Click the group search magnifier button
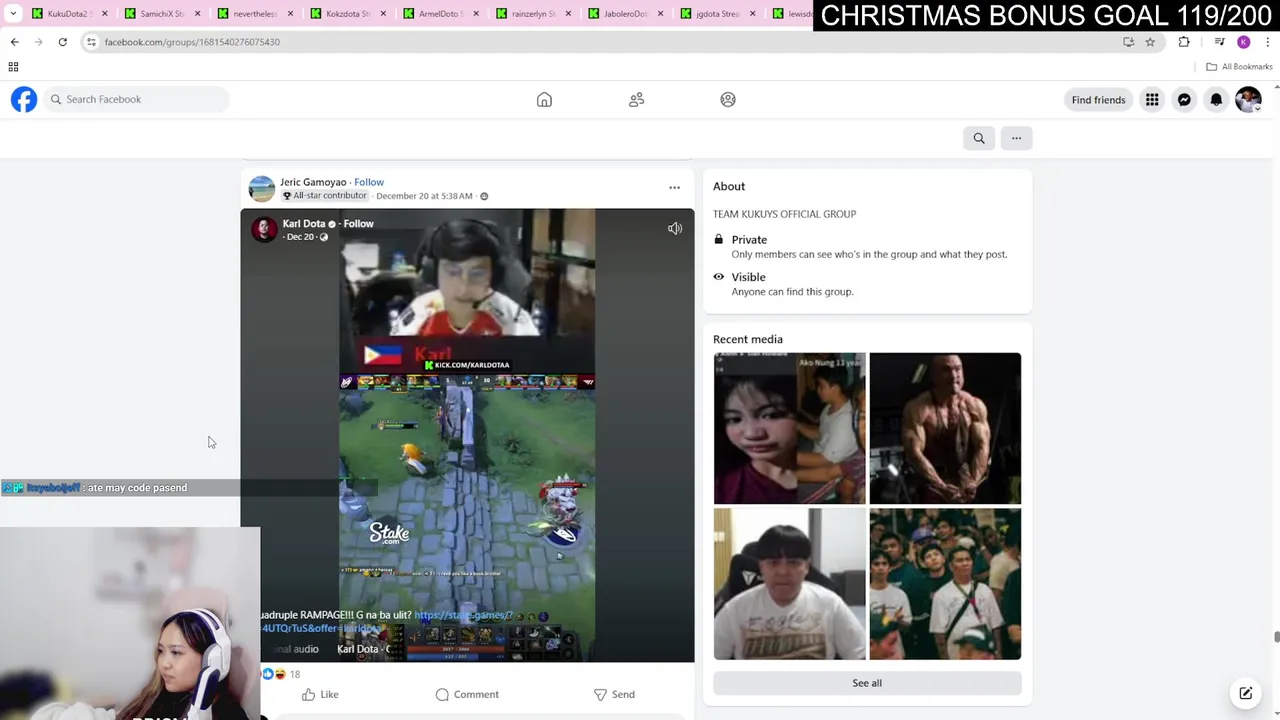 click(979, 138)
